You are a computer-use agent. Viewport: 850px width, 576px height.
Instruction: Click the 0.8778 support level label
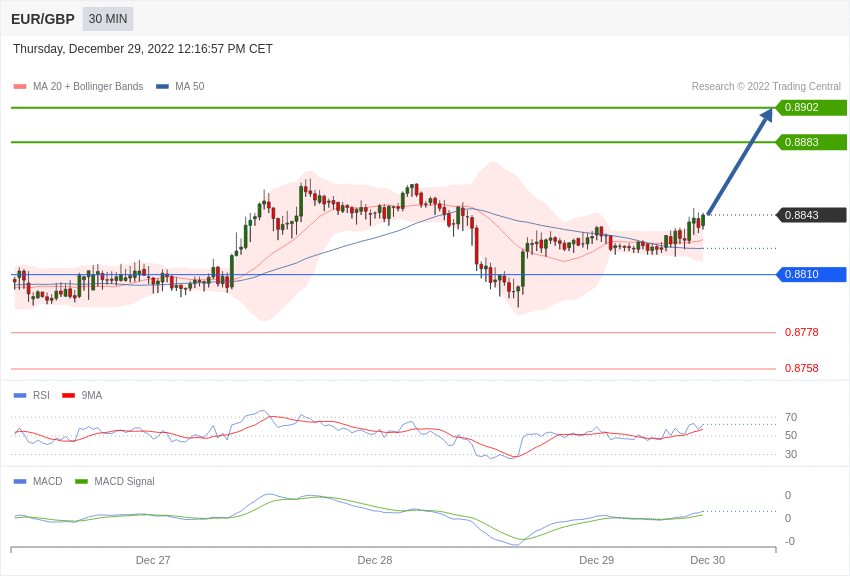[801, 332]
